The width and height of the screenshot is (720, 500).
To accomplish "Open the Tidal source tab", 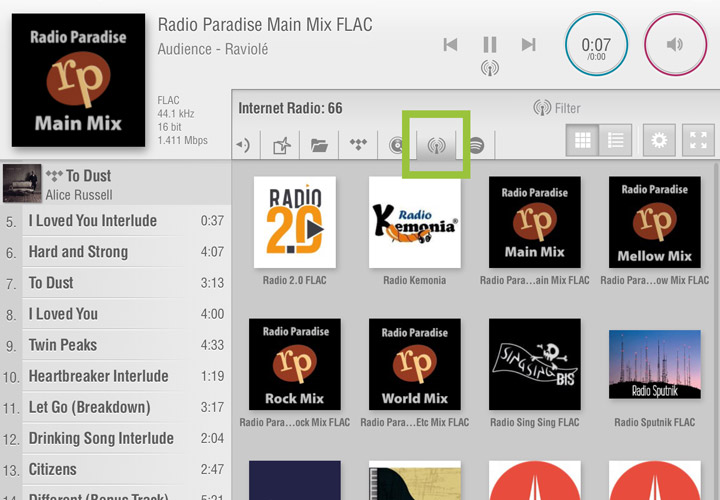I will (x=358, y=145).
